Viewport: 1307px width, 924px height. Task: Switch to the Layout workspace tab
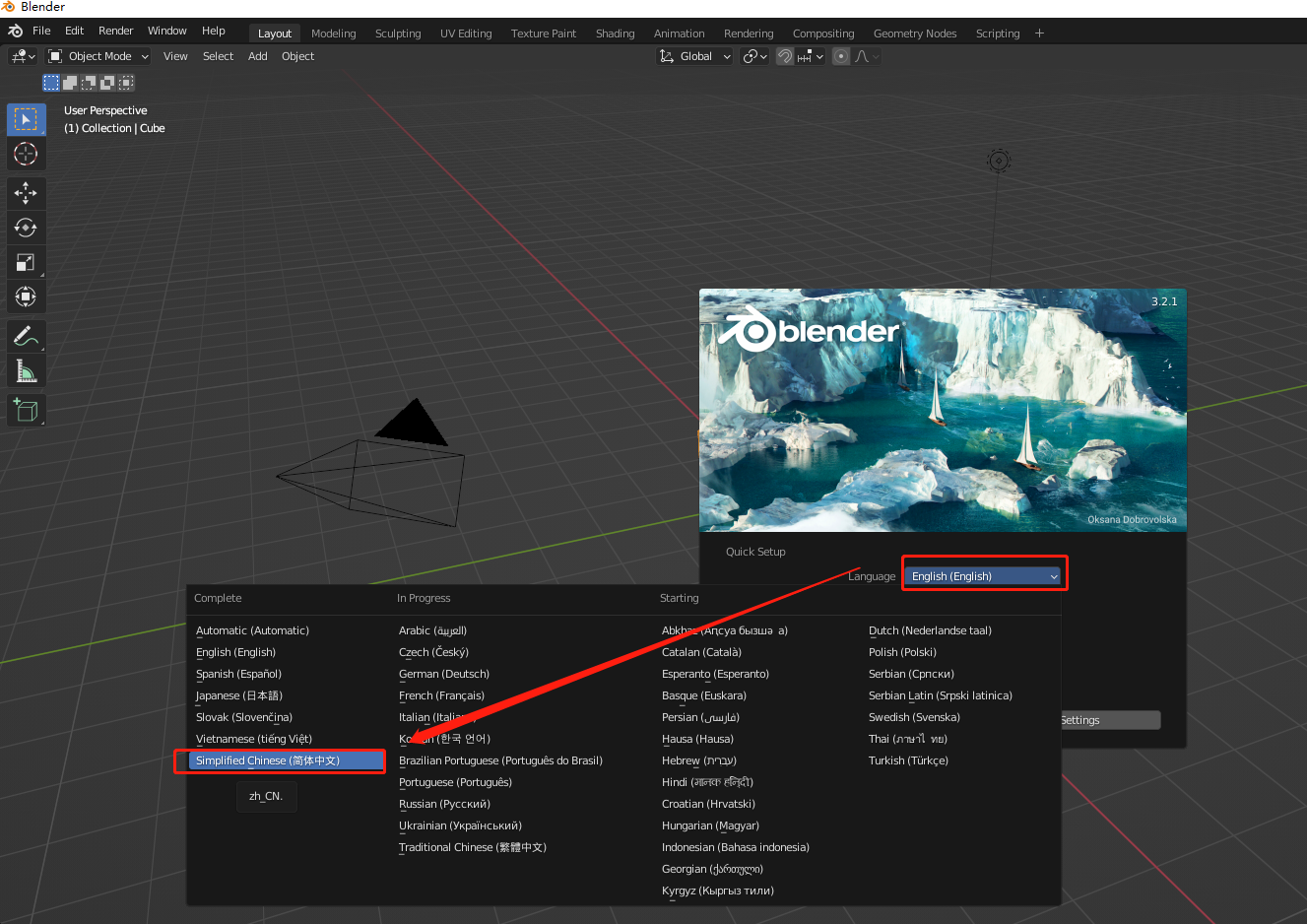[x=275, y=33]
